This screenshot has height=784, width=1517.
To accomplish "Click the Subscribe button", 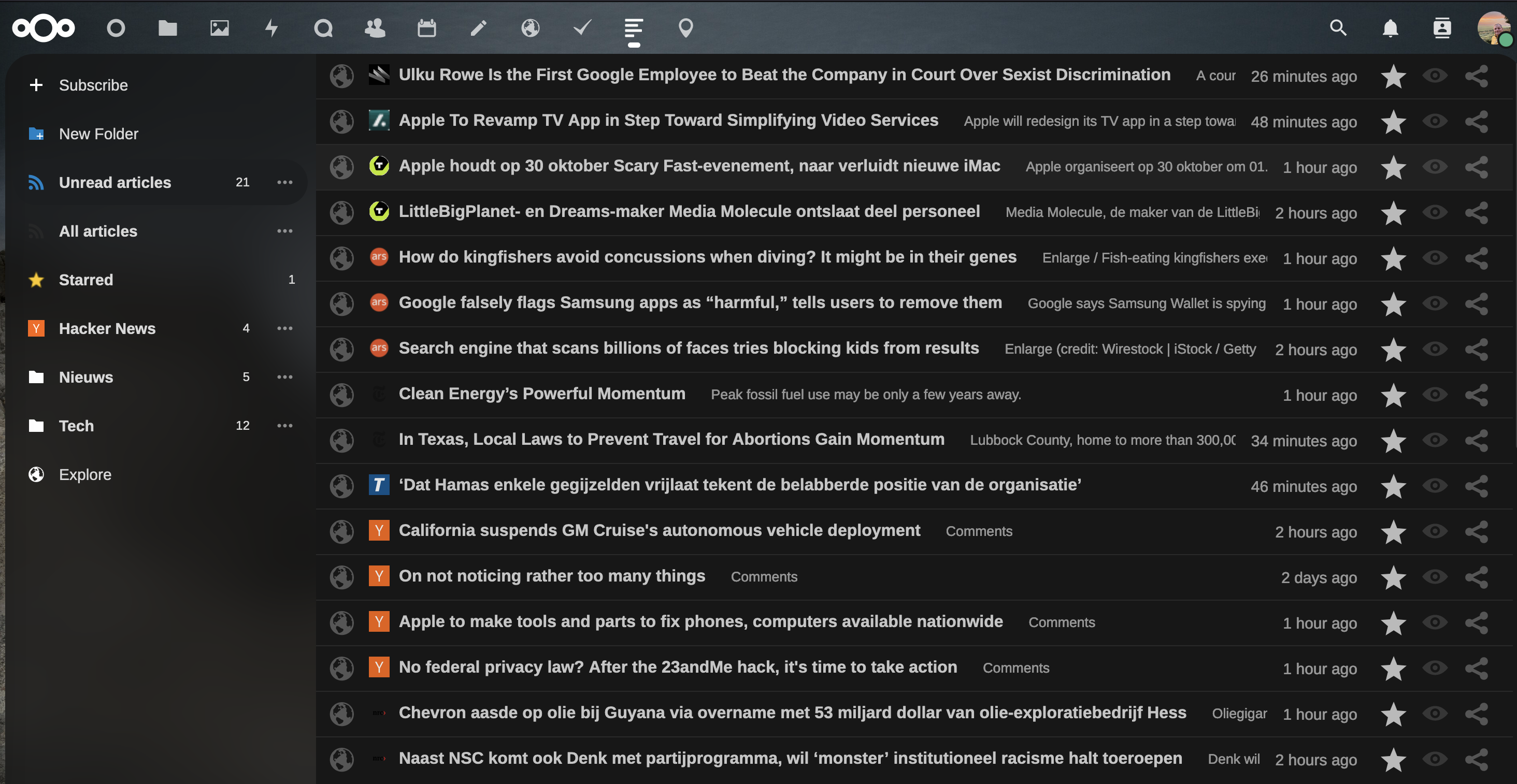I will pos(93,85).
